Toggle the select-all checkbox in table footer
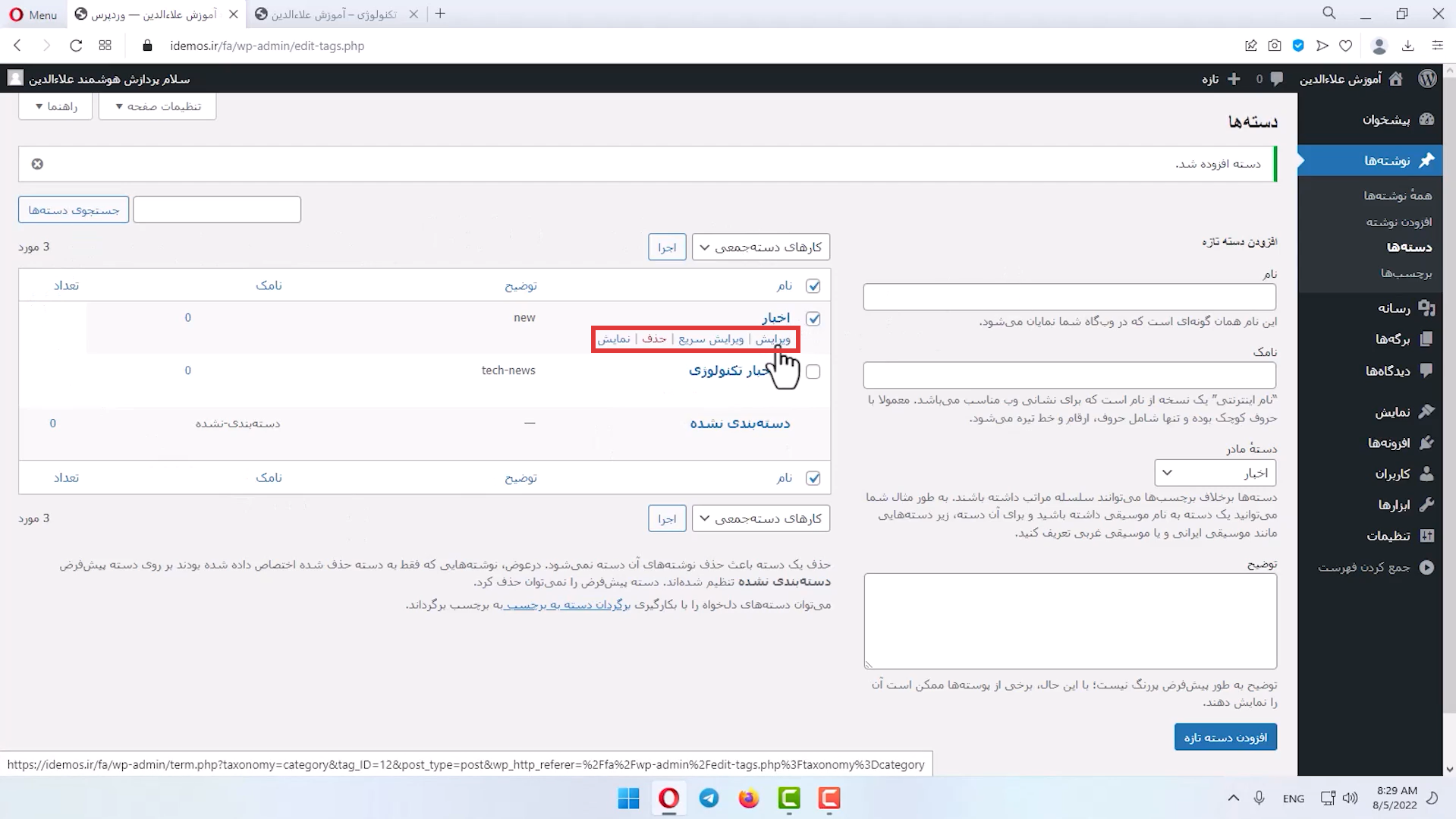This screenshot has width=1456, height=819. tap(813, 478)
